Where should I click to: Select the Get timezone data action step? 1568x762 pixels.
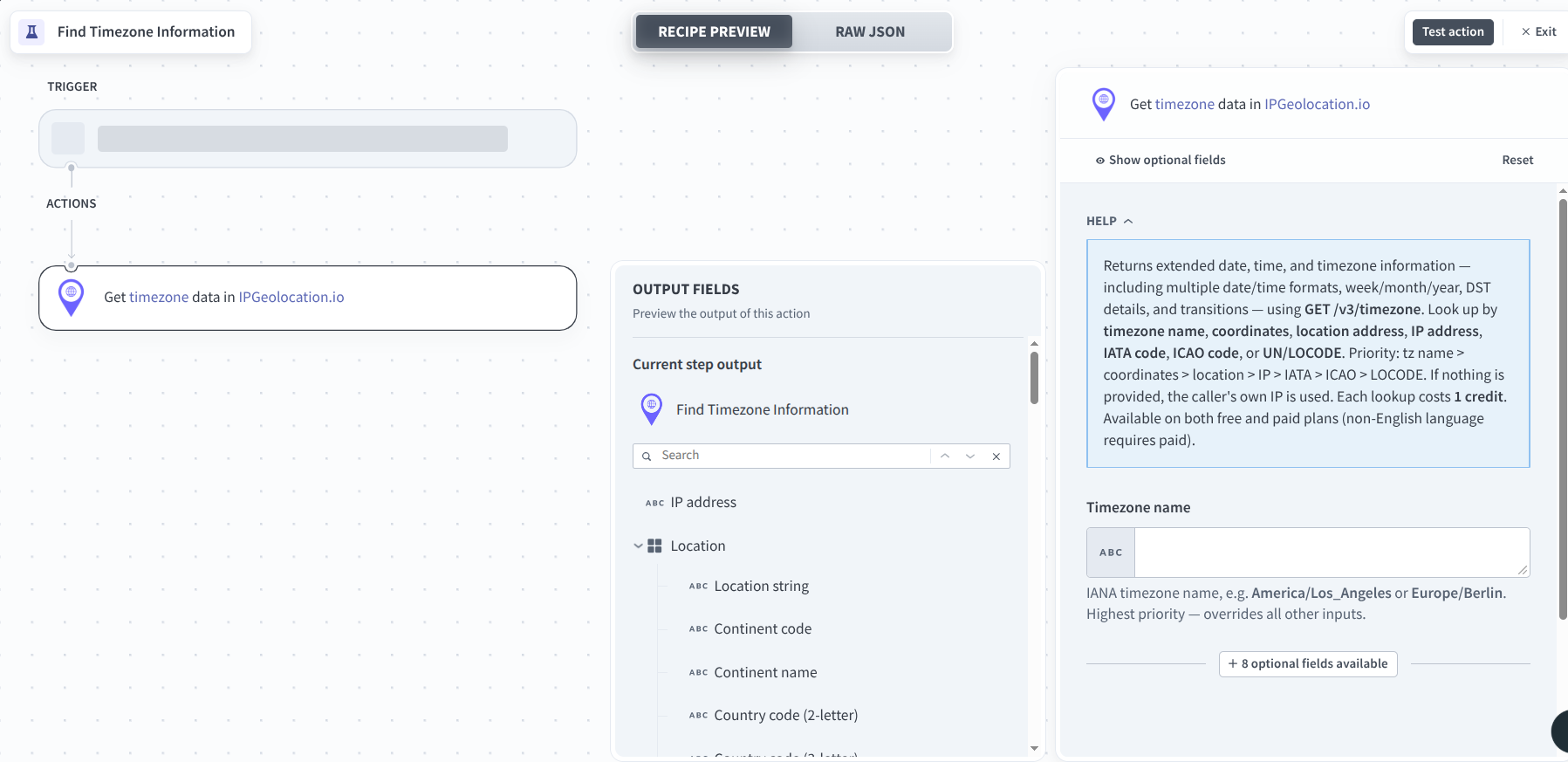307,298
